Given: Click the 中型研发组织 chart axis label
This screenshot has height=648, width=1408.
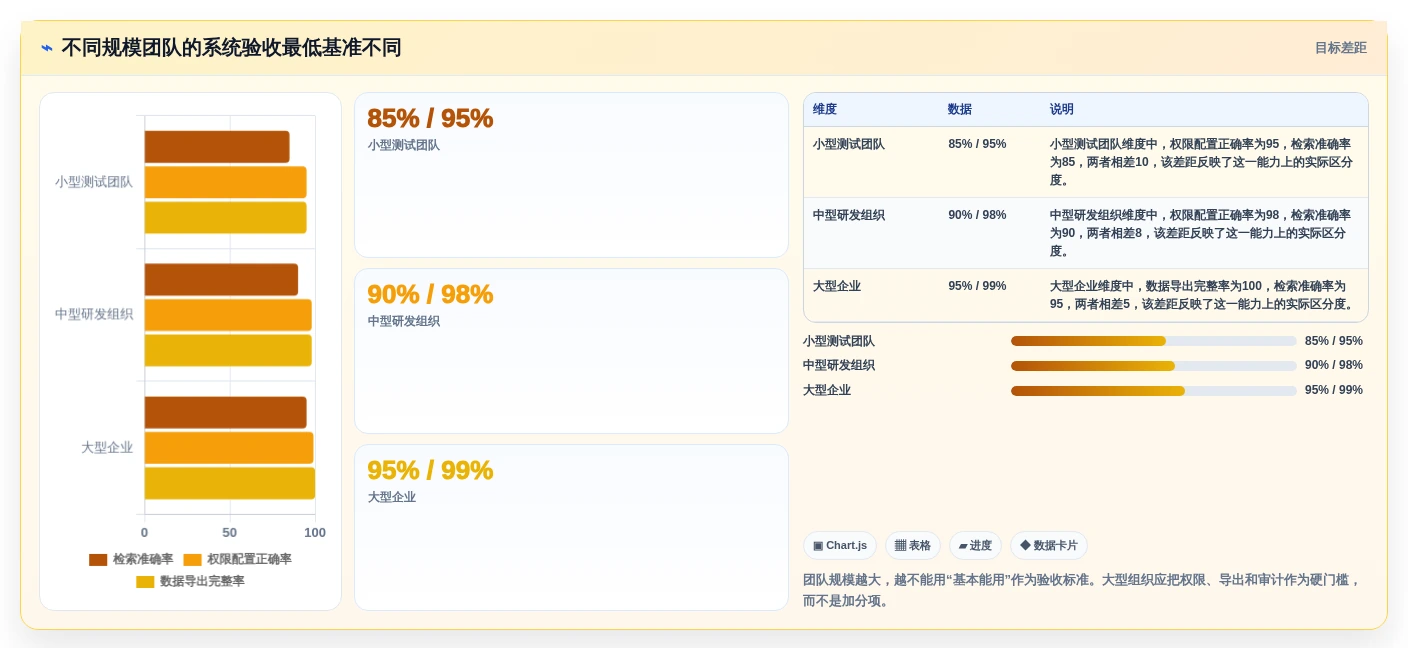Looking at the screenshot, I should [x=94, y=314].
